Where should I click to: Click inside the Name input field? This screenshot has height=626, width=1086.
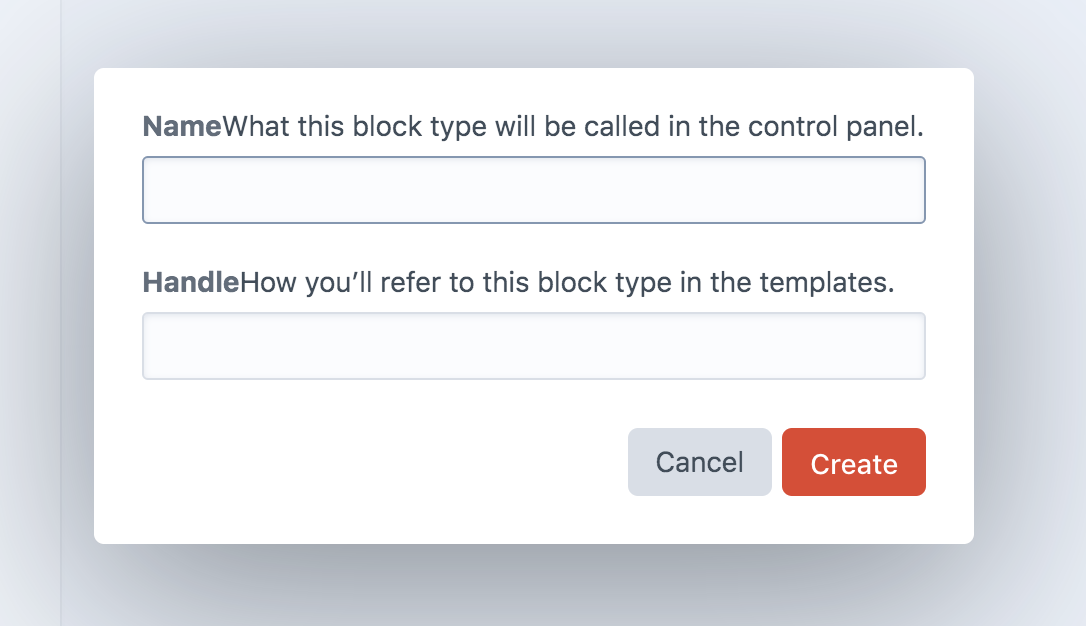click(x=534, y=190)
